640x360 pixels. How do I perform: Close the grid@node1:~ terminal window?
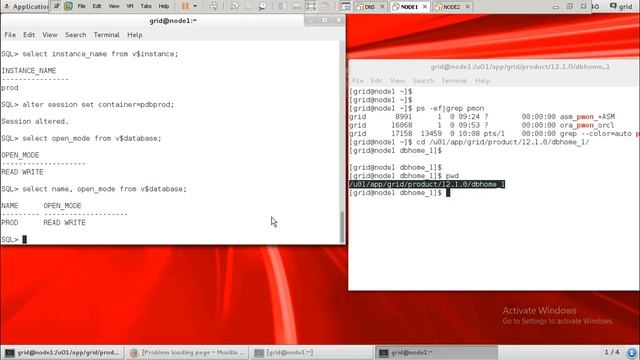coord(339,20)
